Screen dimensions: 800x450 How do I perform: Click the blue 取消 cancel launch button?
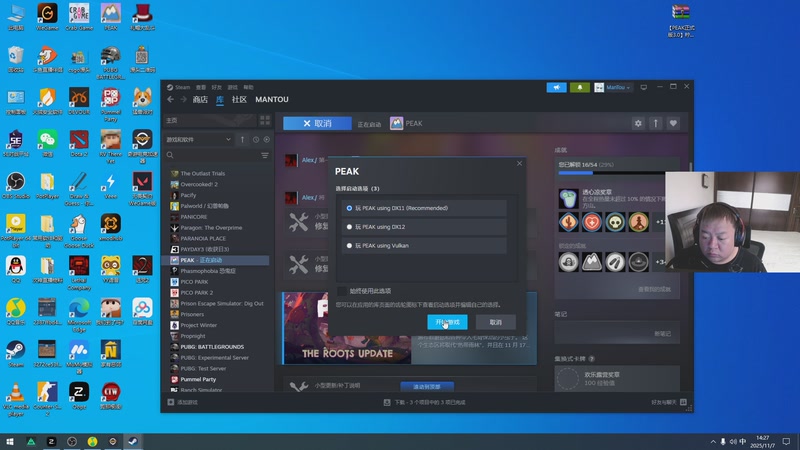tap(317, 123)
